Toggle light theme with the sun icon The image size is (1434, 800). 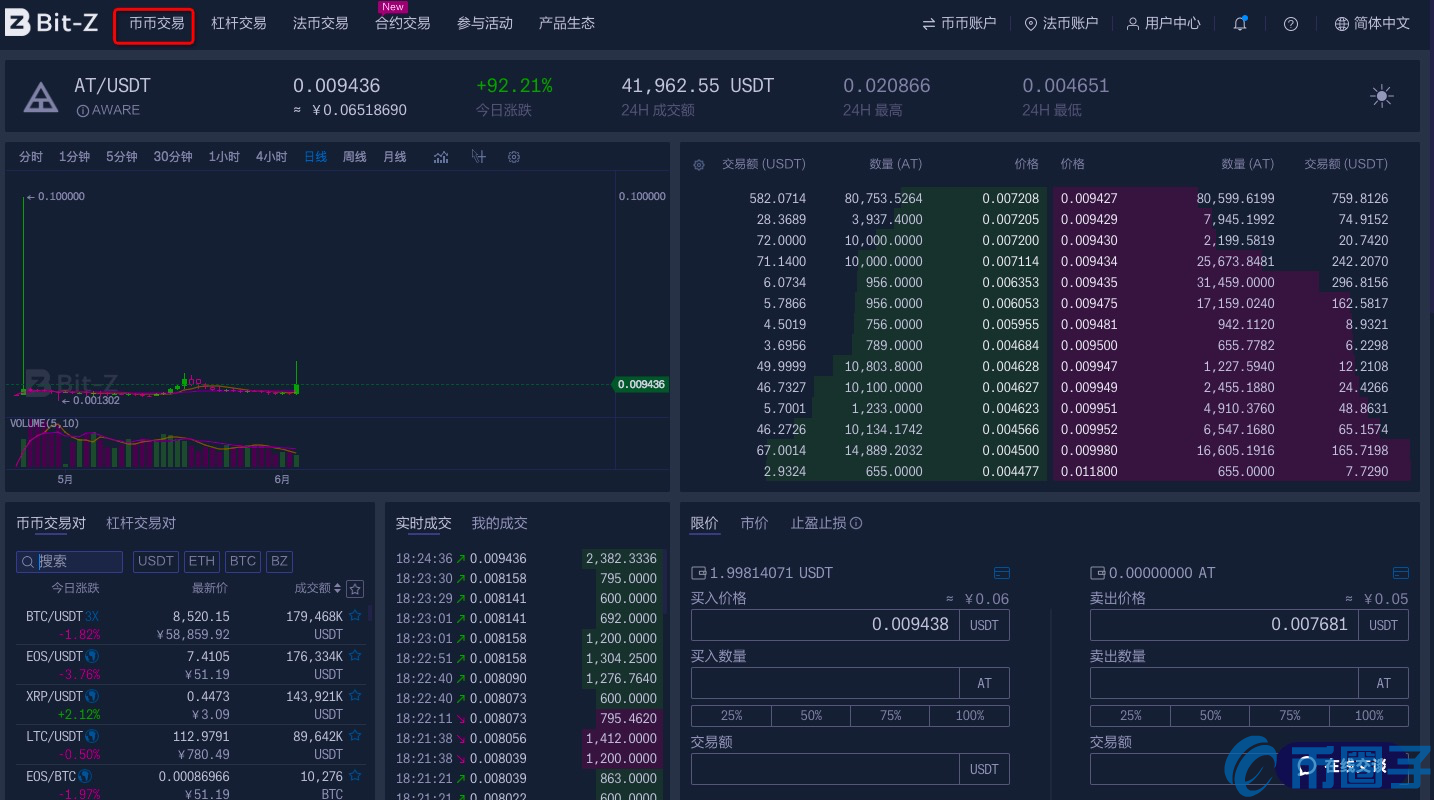pyautogui.click(x=1382, y=96)
